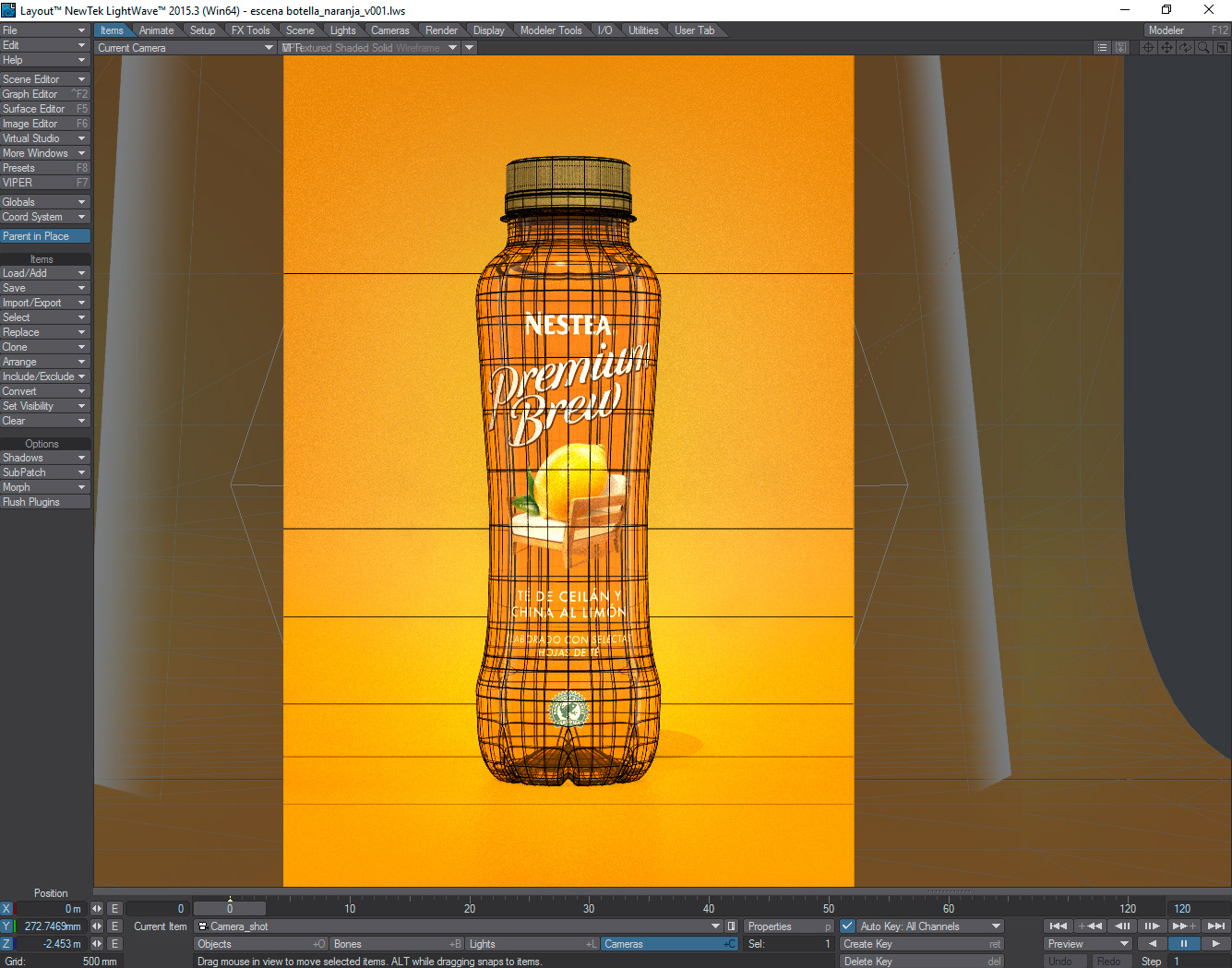Expand the Import/Export menu
The width and height of the screenshot is (1232, 968).
(45, 303)
